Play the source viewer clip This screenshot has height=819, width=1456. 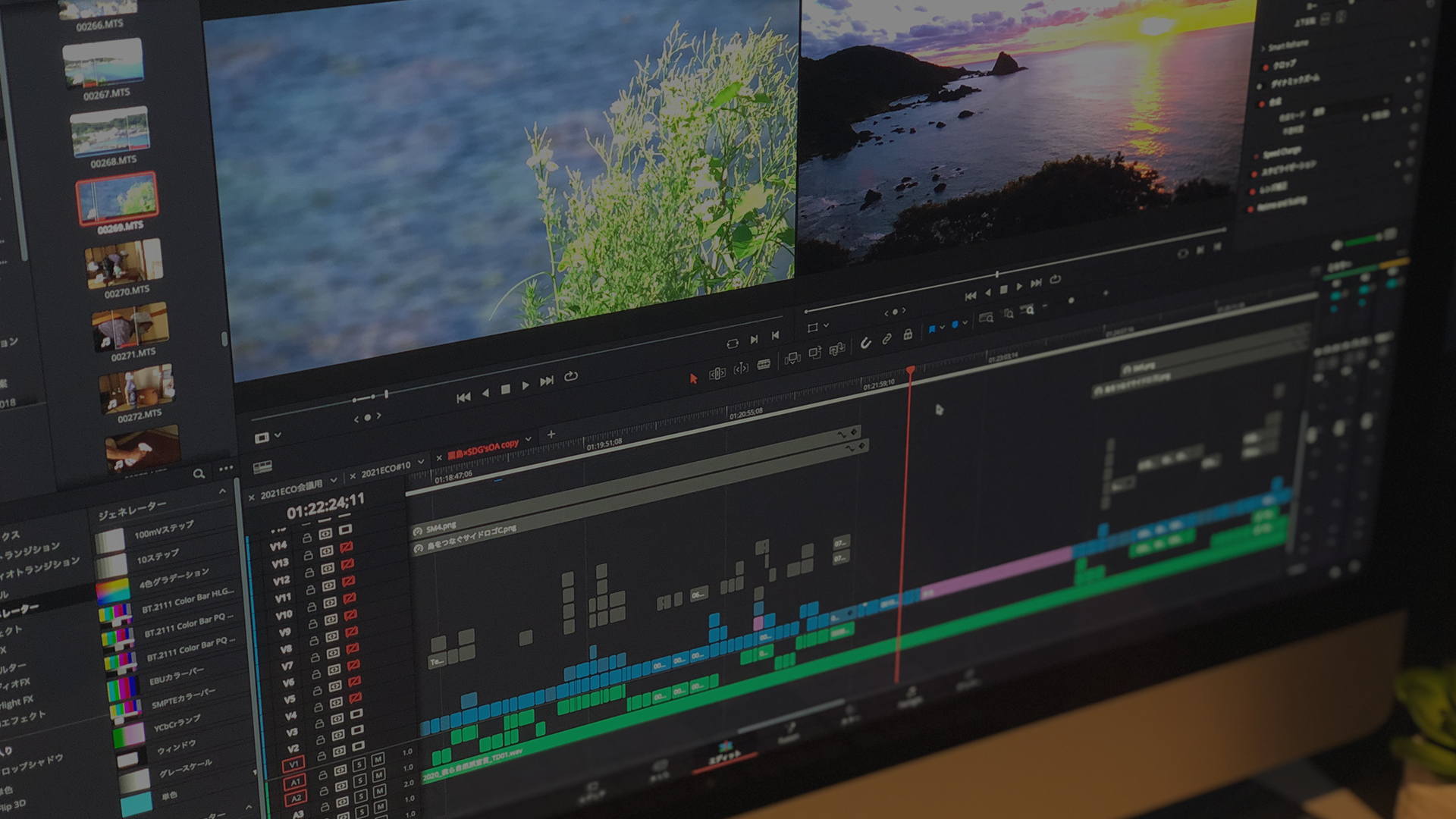click(526, 386)
